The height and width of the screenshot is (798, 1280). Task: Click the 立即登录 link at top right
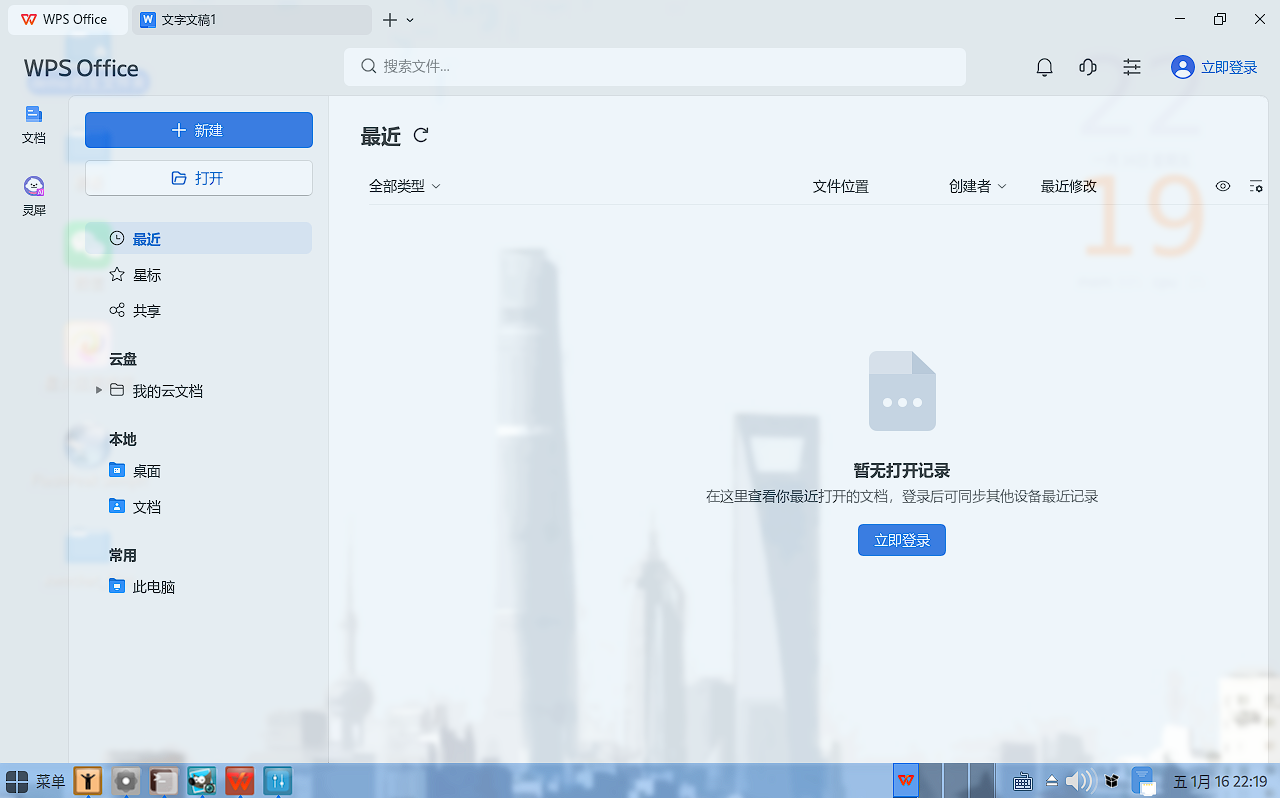tap(1229, 67)
